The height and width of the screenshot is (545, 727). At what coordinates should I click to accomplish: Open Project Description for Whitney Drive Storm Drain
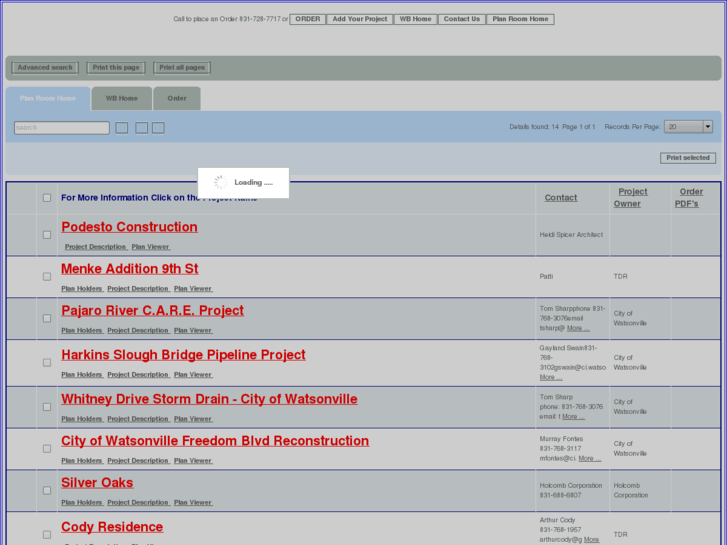pyautogui.click(x=138, y=419)
